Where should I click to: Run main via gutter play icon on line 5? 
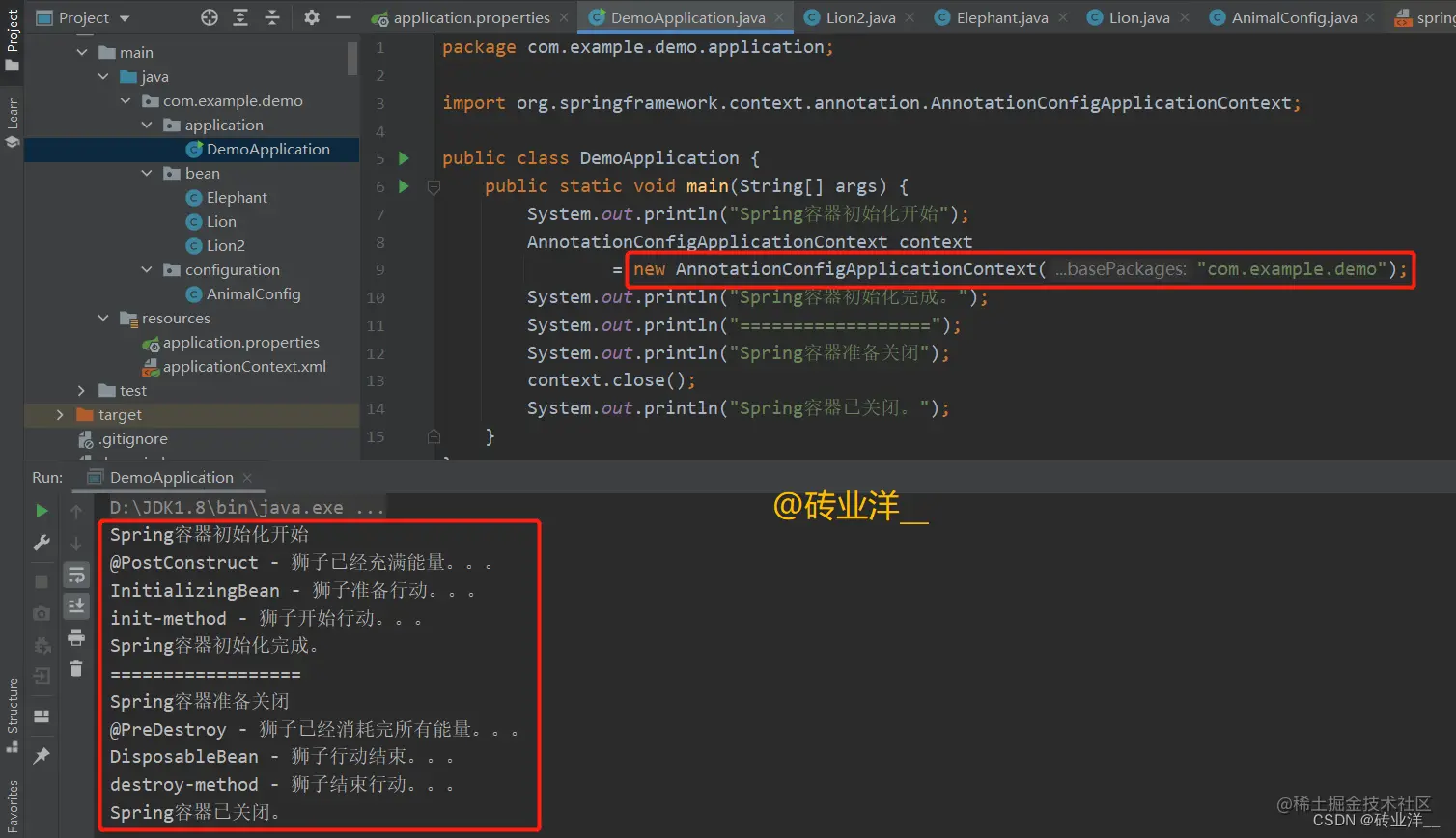pos(404,157)
